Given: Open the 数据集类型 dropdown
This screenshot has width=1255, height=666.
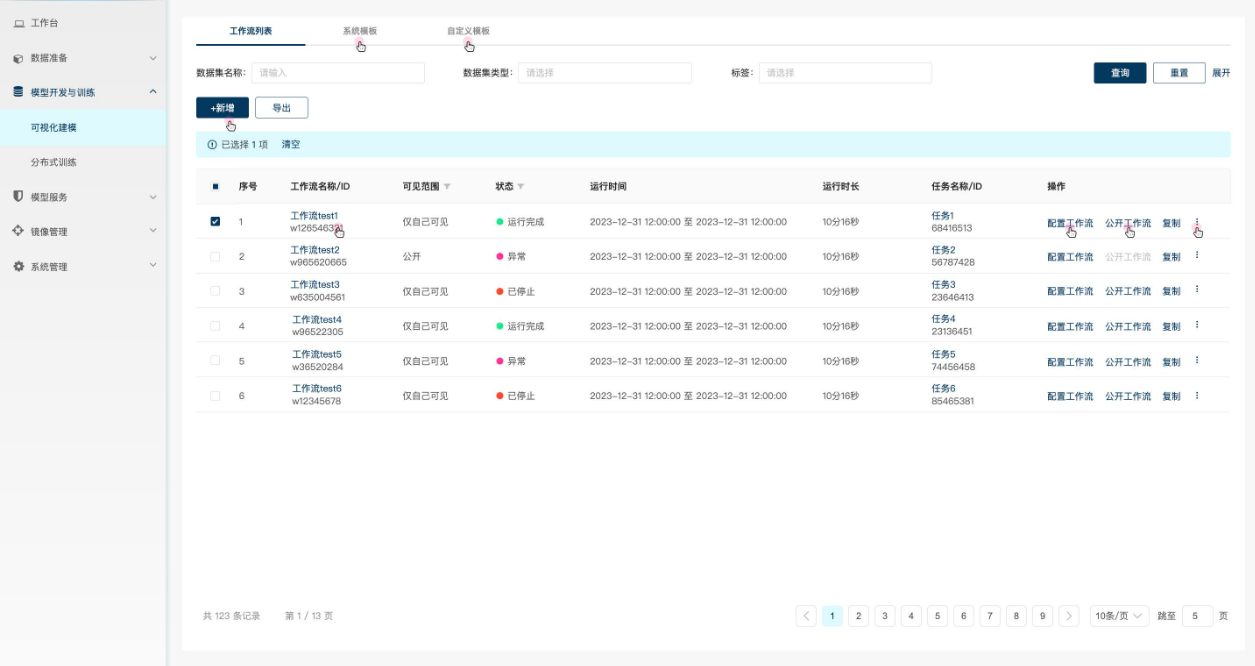Looking at the screenshot, I should point(604,73).
